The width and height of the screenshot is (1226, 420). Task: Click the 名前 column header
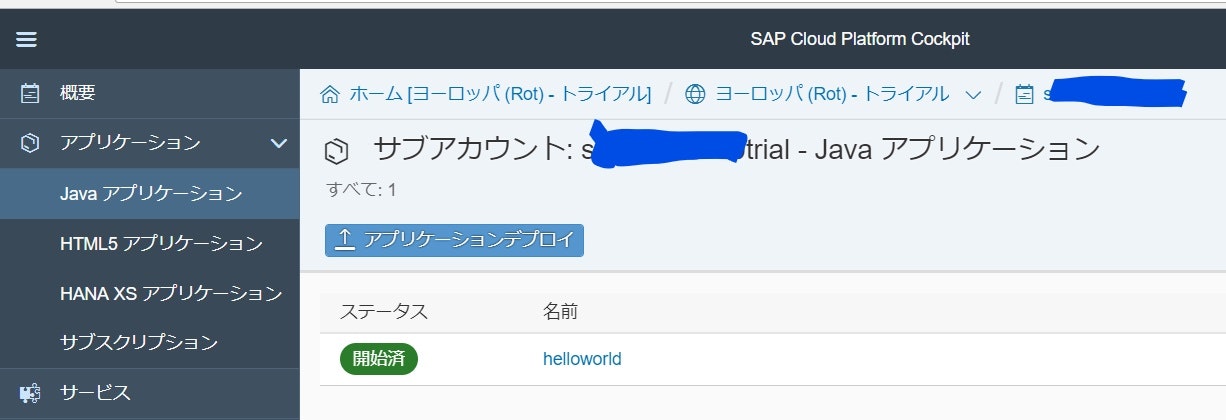click(560, 312)
